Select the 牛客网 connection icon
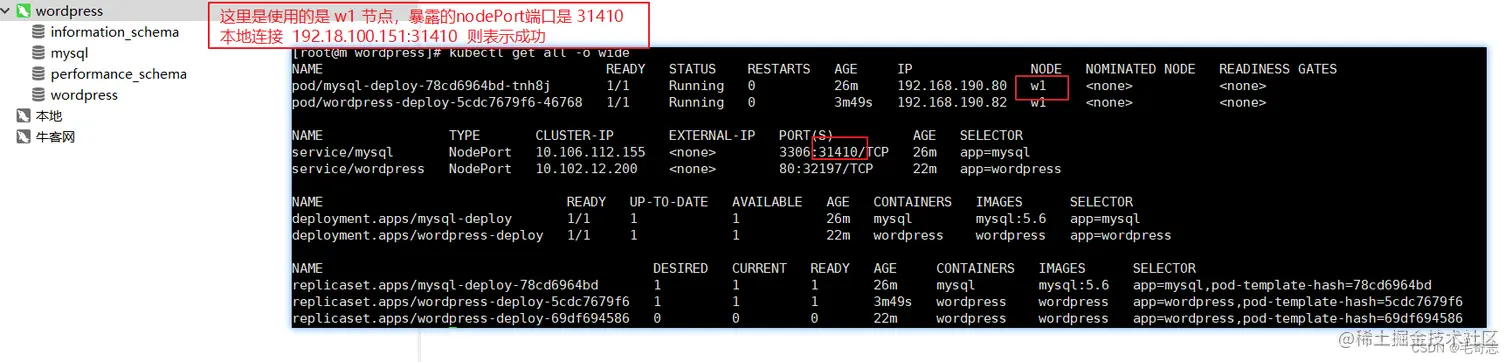 23,137
